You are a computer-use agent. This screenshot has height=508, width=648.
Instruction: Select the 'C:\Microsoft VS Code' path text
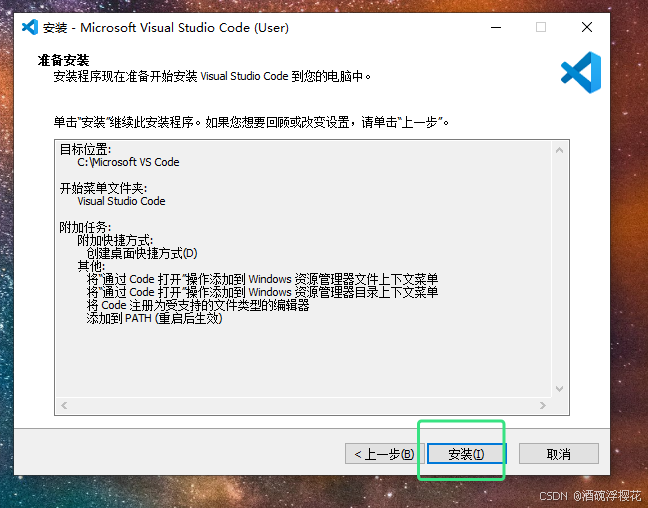pos(128,162)
